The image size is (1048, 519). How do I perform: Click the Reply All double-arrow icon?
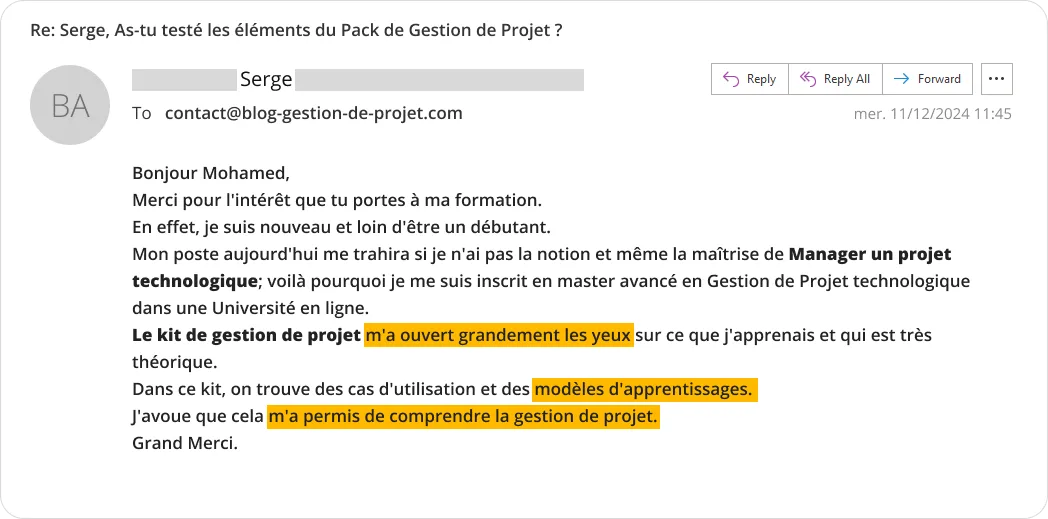[808, 79]
